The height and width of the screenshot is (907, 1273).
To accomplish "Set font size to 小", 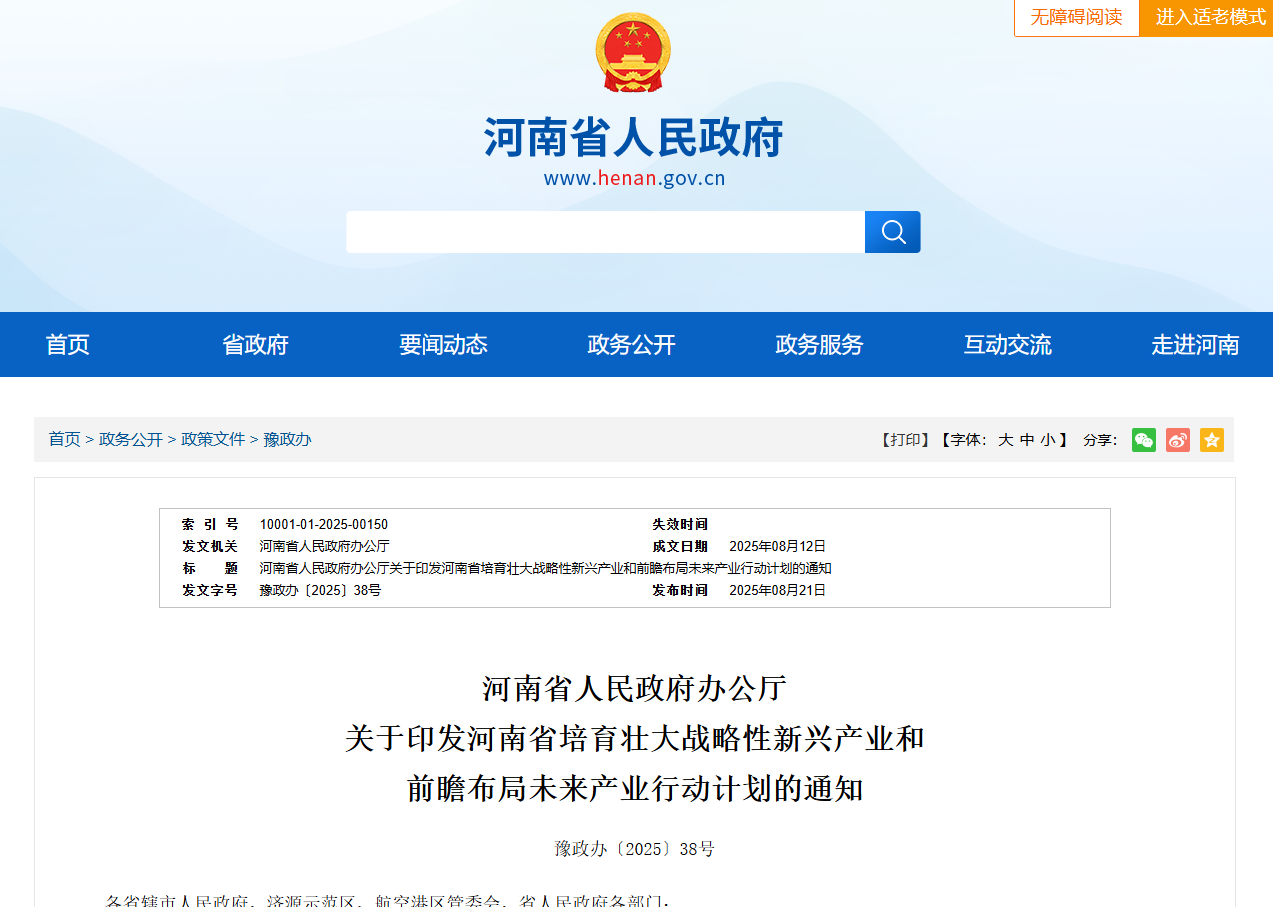I will 1047,440.
